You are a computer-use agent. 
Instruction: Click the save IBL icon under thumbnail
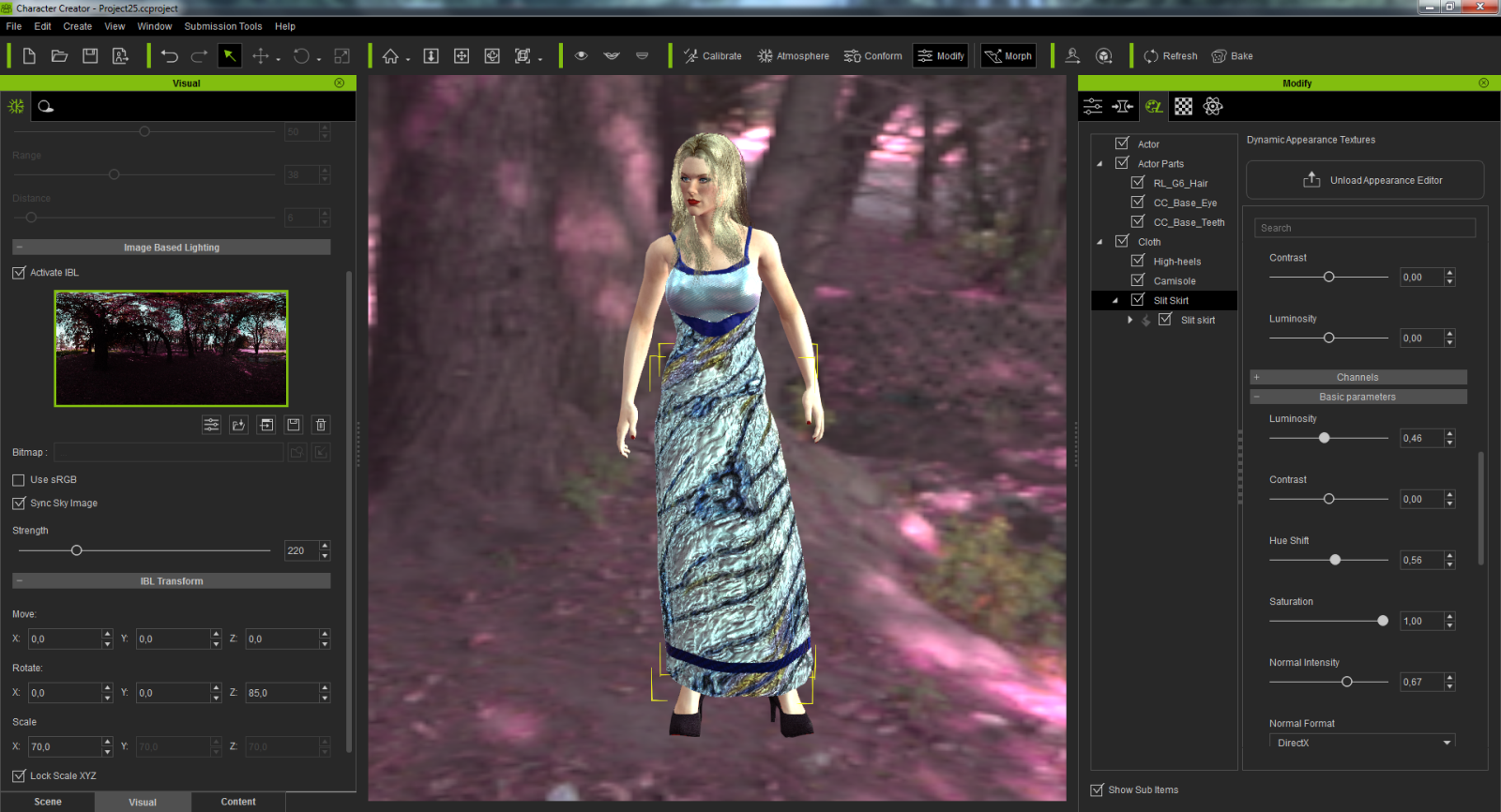click(294, 425)
